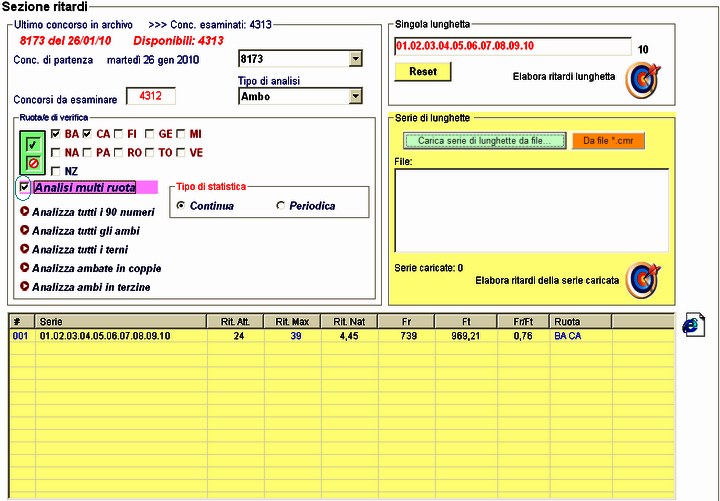Image resolution: width=720 pixels, height=501 pixels.
Task: Check the VE wheel checkbox
Action: tap(181, 152)
